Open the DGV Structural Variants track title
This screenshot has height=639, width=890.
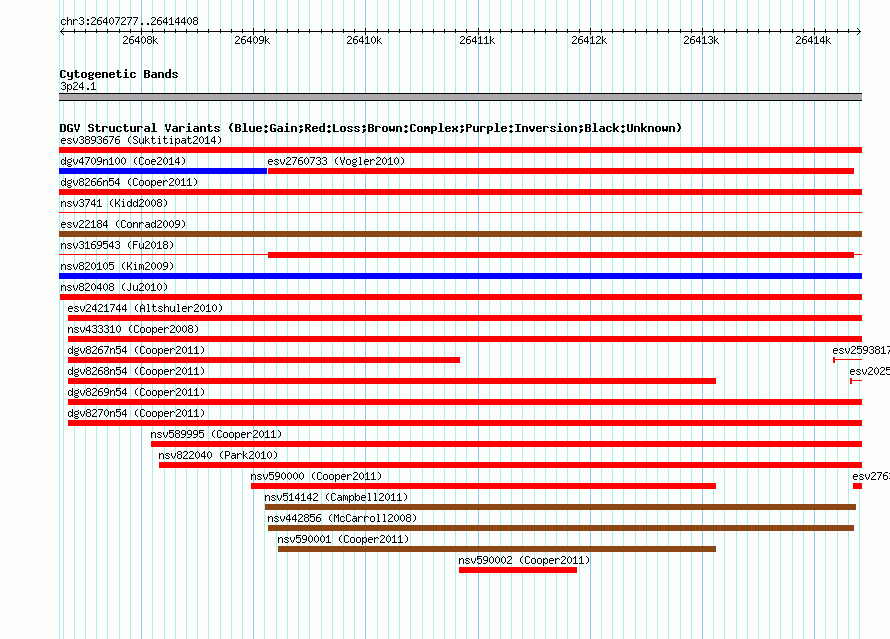pos(371,128)
